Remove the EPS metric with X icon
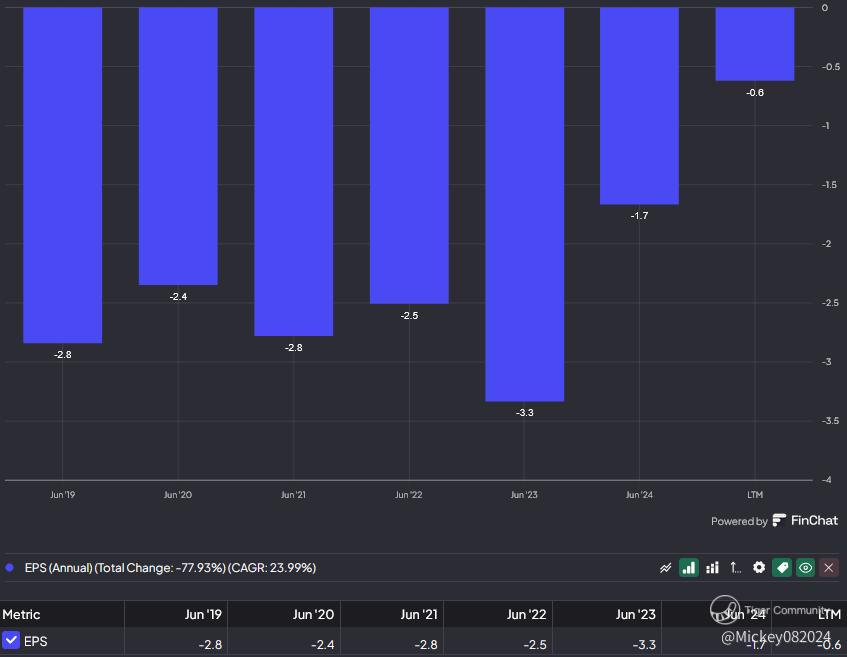The height and width of the screenshot is (657, 847). [829, 568]
